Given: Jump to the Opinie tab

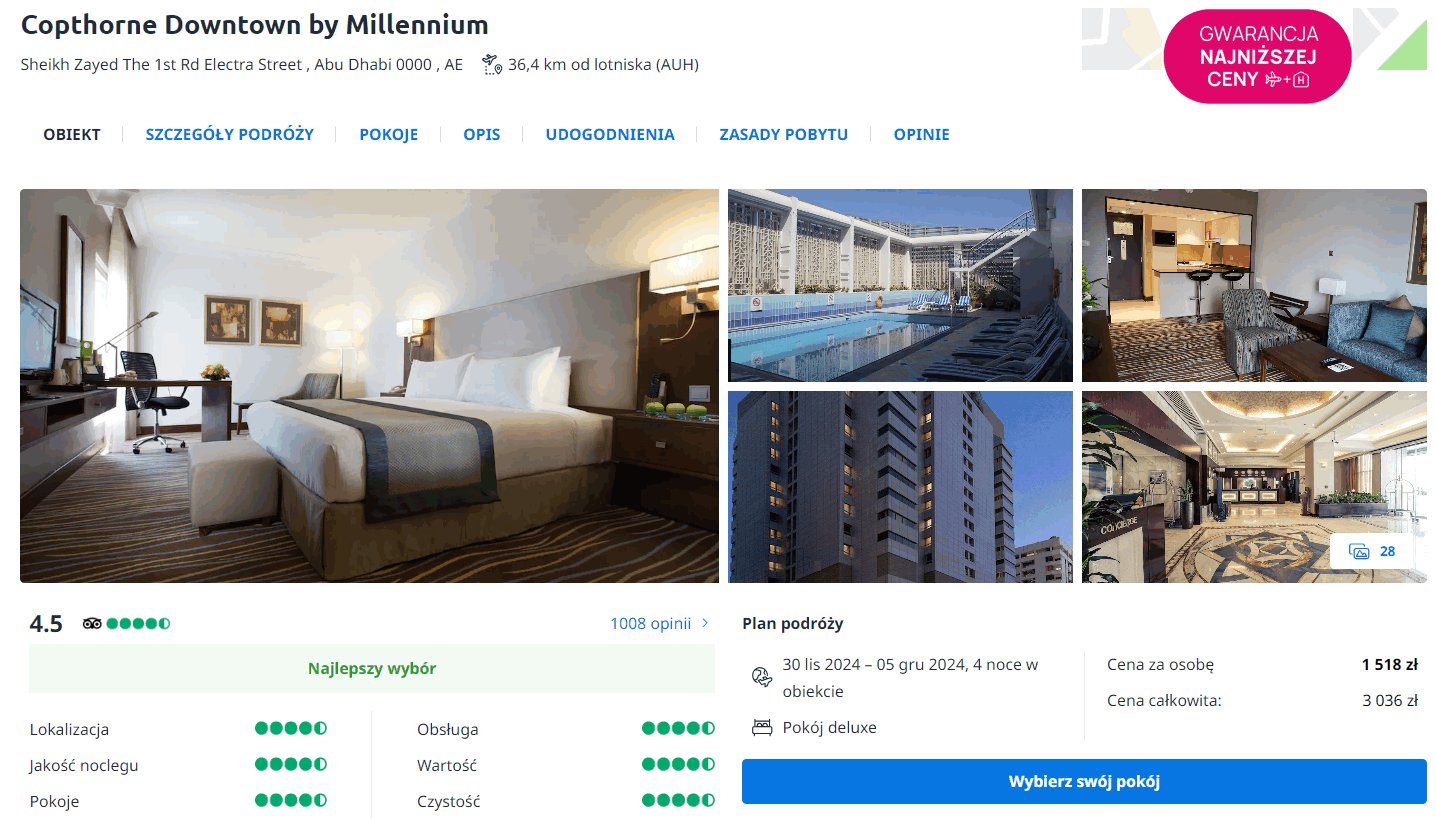Looking at the screenshot, I should point(921,134).
